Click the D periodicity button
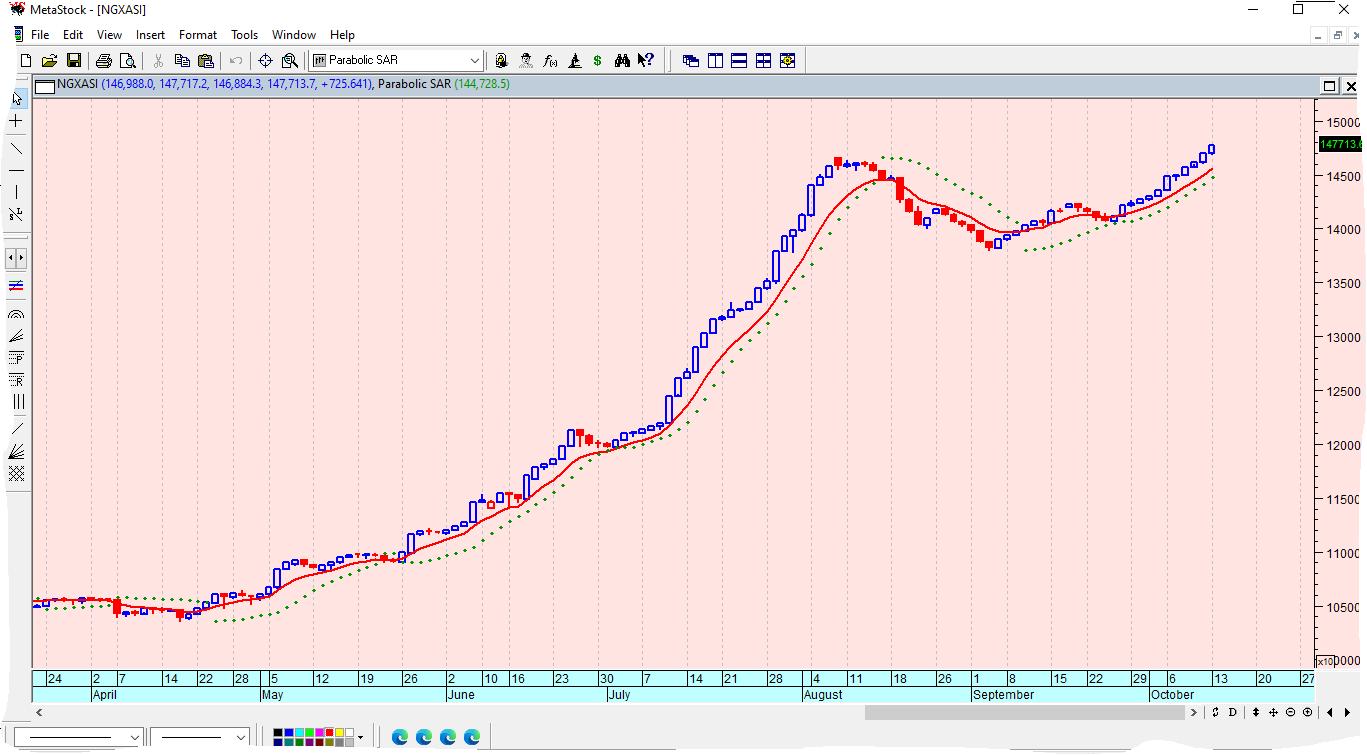Image resolution: width=1367 pixels, height=755 pixels. click(1232, 713)
